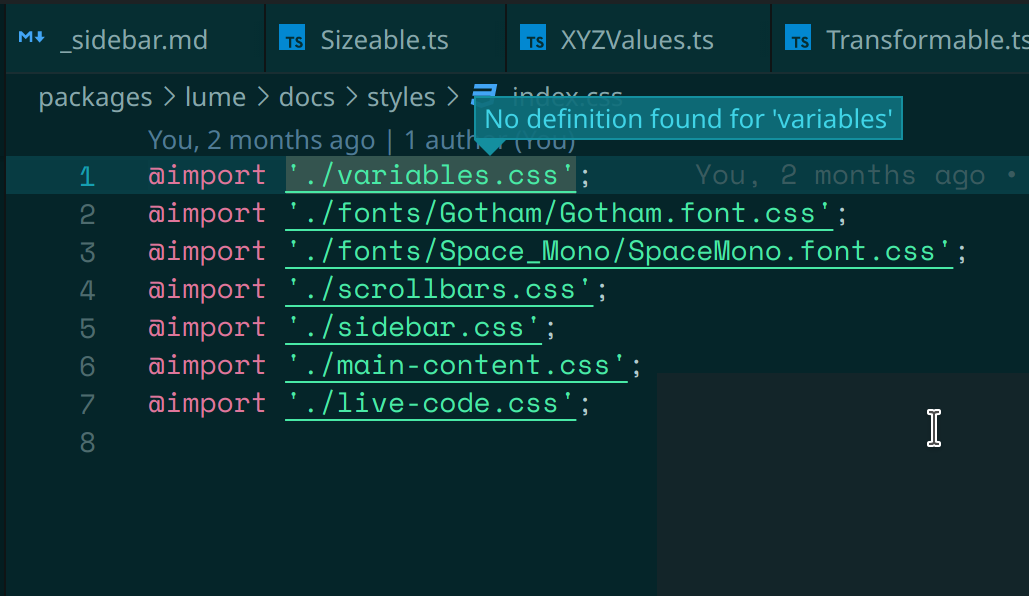This screenshot has width=1029, height=596.
Task: Click the Markdown icon on _sidebar.md tab
Action: [x=30, y=38]
